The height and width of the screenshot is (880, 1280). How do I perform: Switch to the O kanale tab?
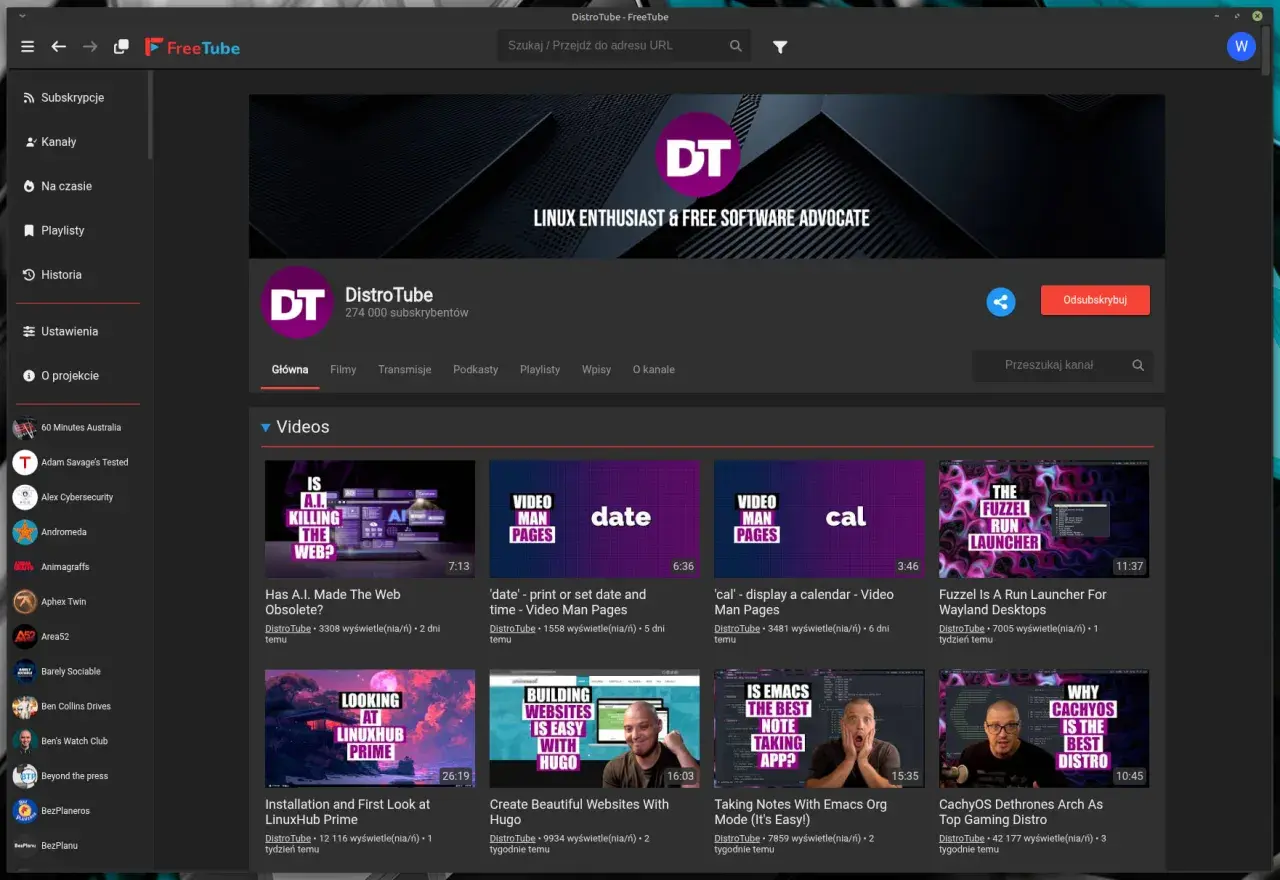(x=654, y=369)
